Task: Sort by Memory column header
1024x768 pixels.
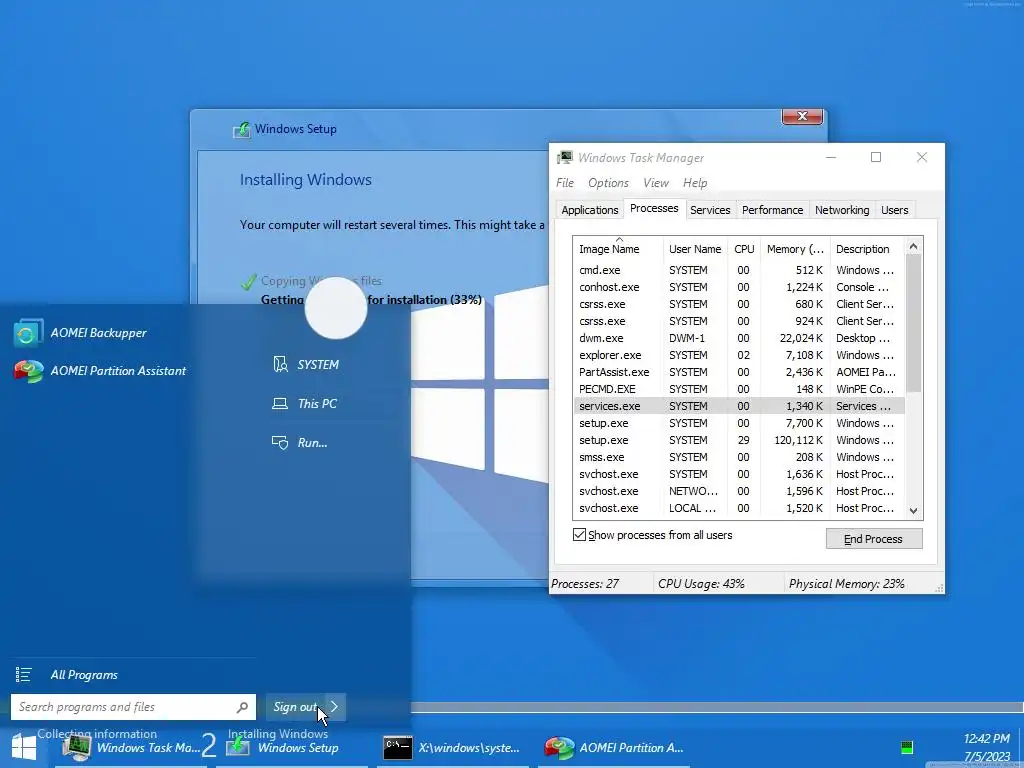Action: (795, 249)
